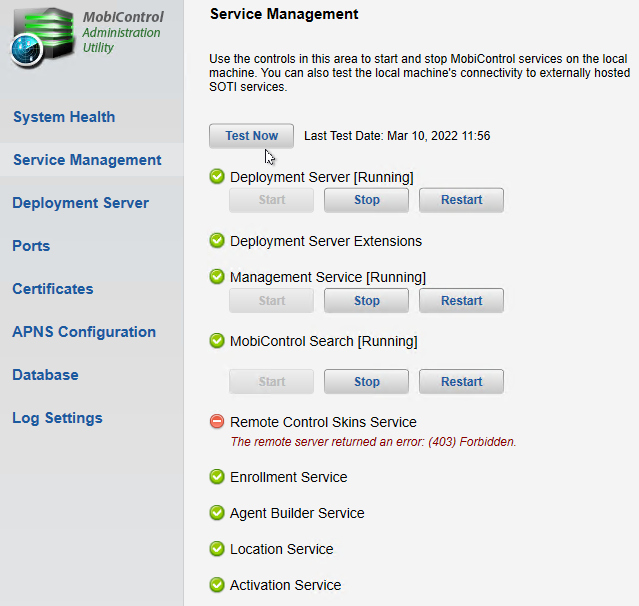Screen dimensions: 639x606
Task: Click green status icon for Management Service
Action: 217,277
